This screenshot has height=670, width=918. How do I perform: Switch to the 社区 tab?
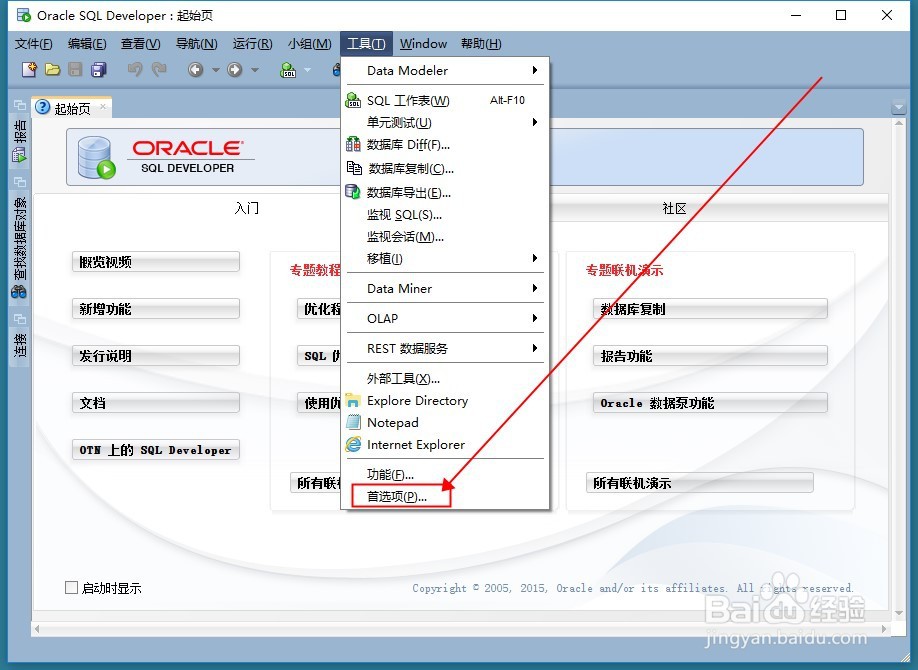point(674,208)
